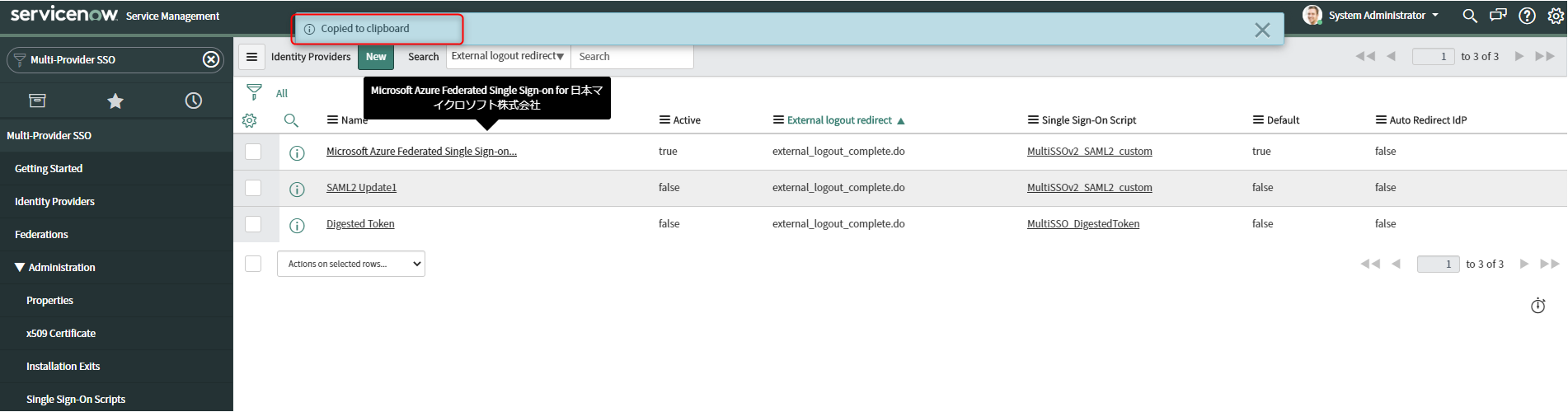Click the response time stopwatch icon
Viewport: 1568px width, 412px height.
tap(1538, 306)
